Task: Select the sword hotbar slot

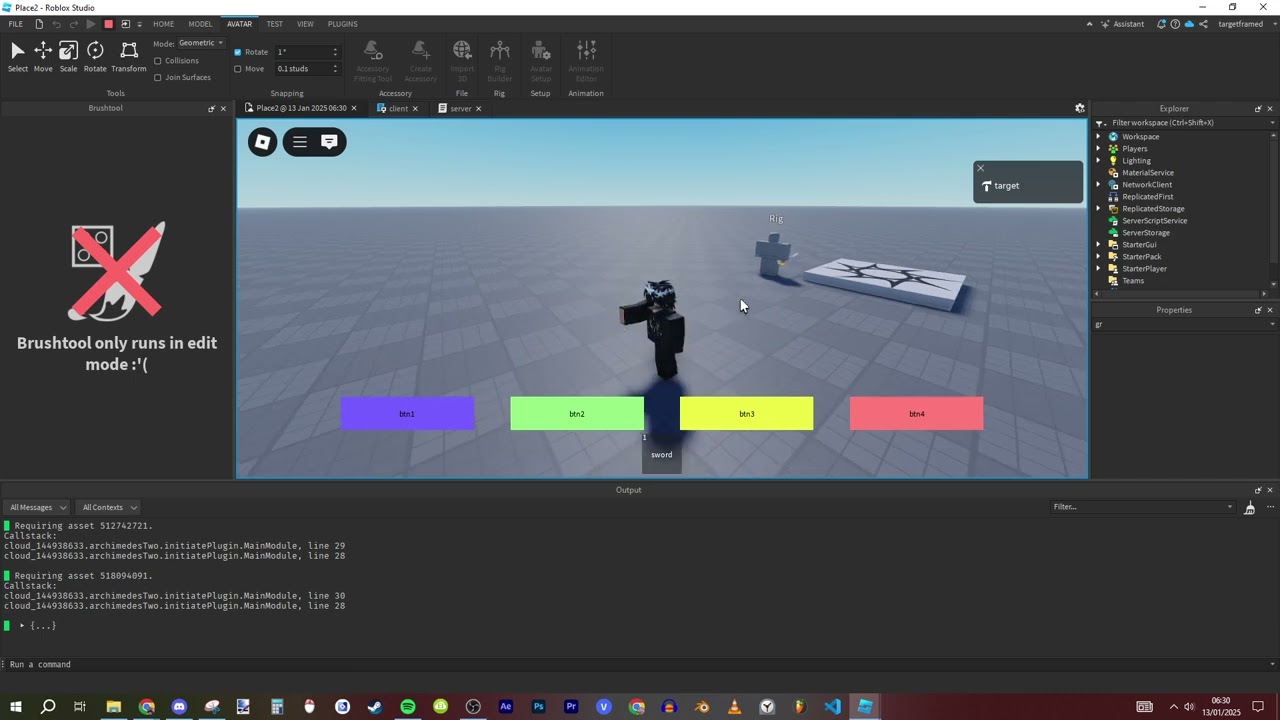Action: tap(662, 454)
